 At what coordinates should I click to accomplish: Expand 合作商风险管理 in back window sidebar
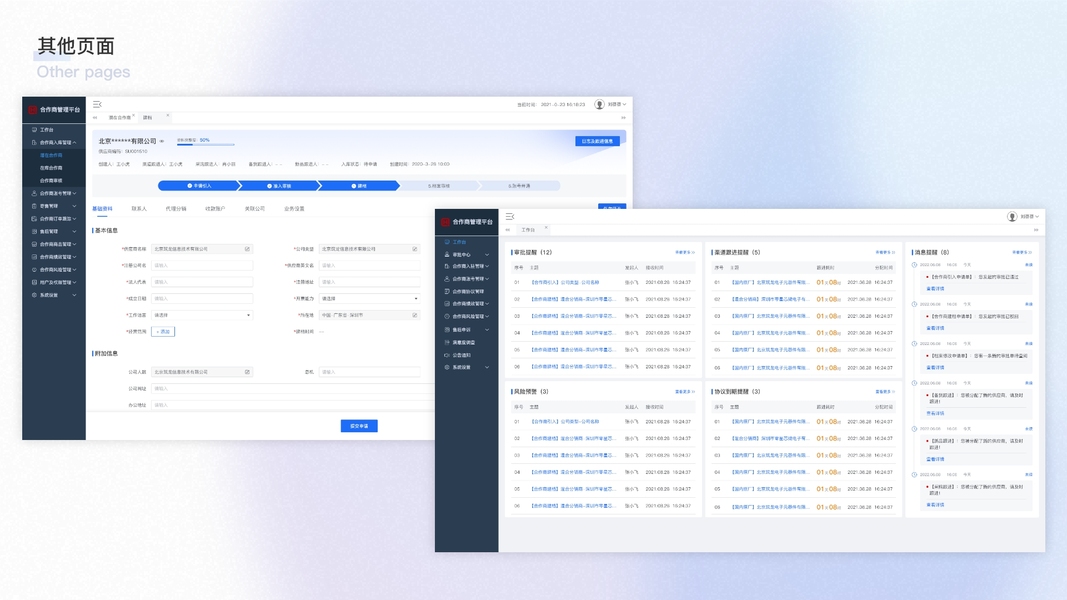click(x=74, y=269)
